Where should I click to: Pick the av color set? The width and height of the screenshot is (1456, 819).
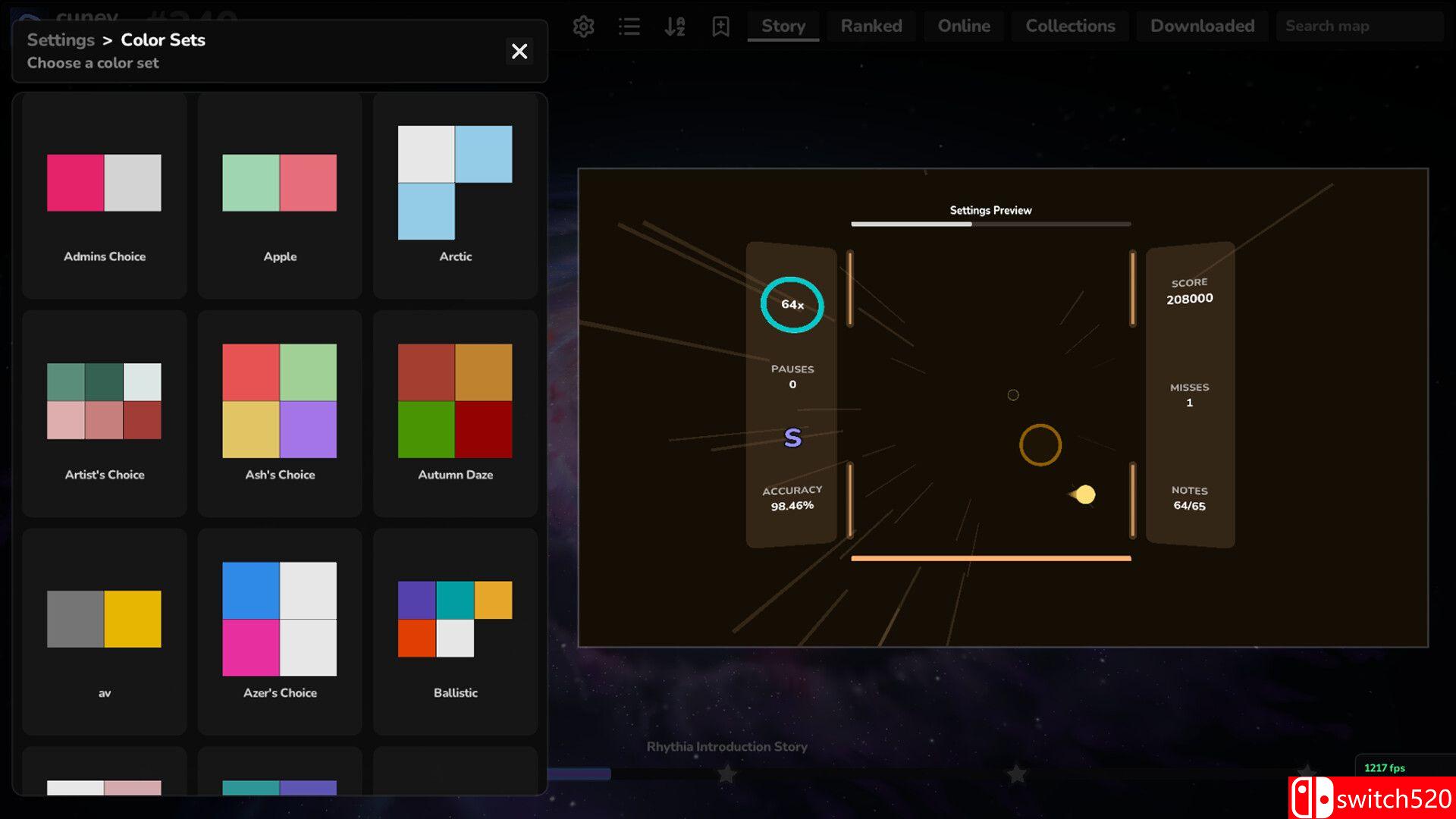[x=105, y=632]
